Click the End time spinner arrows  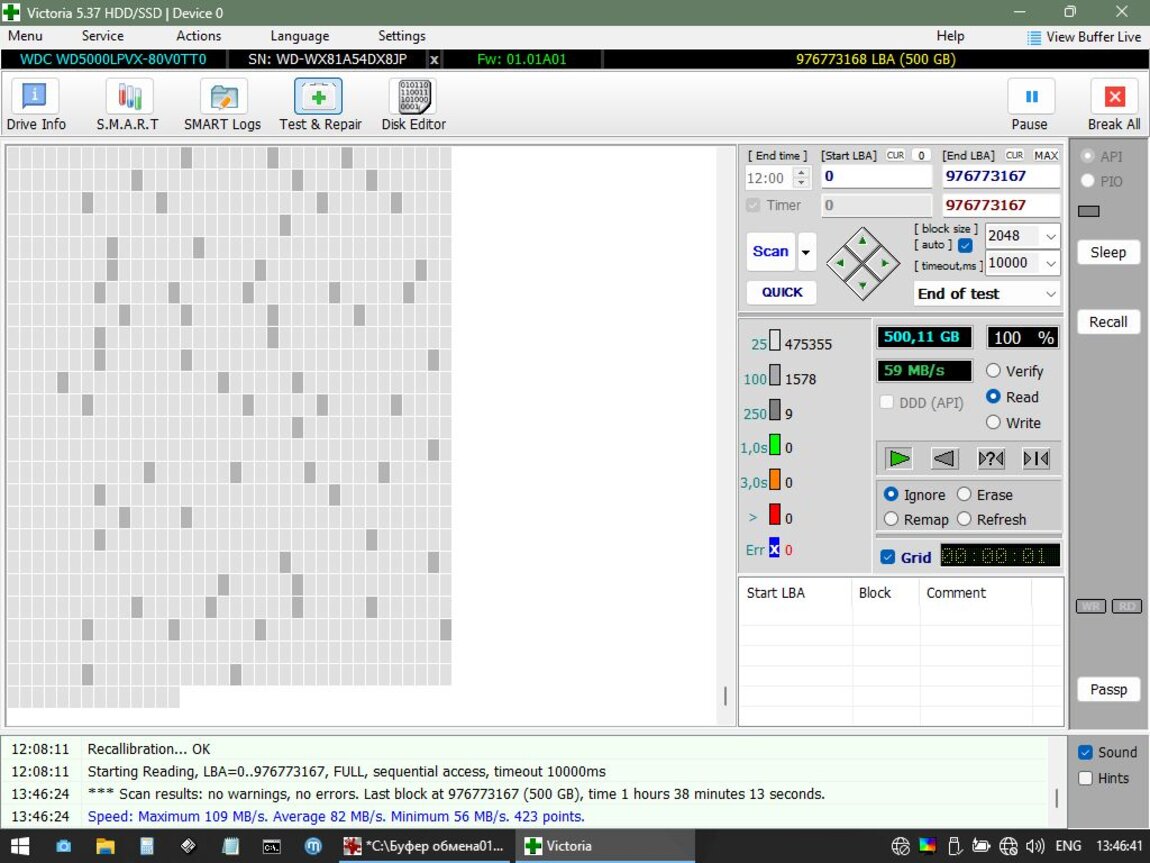tap(802, 177)
